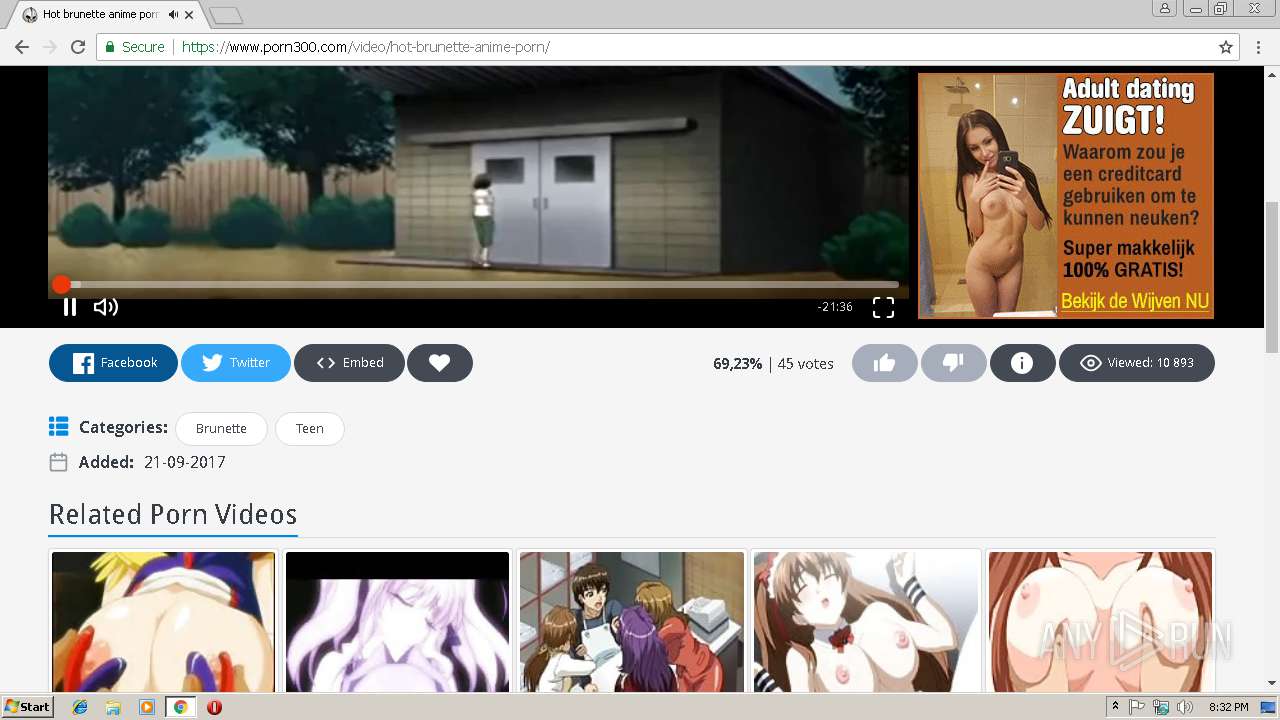1280x720 pixels.
Task: Click the calendar icon beside Added
Action: (59, 462)
